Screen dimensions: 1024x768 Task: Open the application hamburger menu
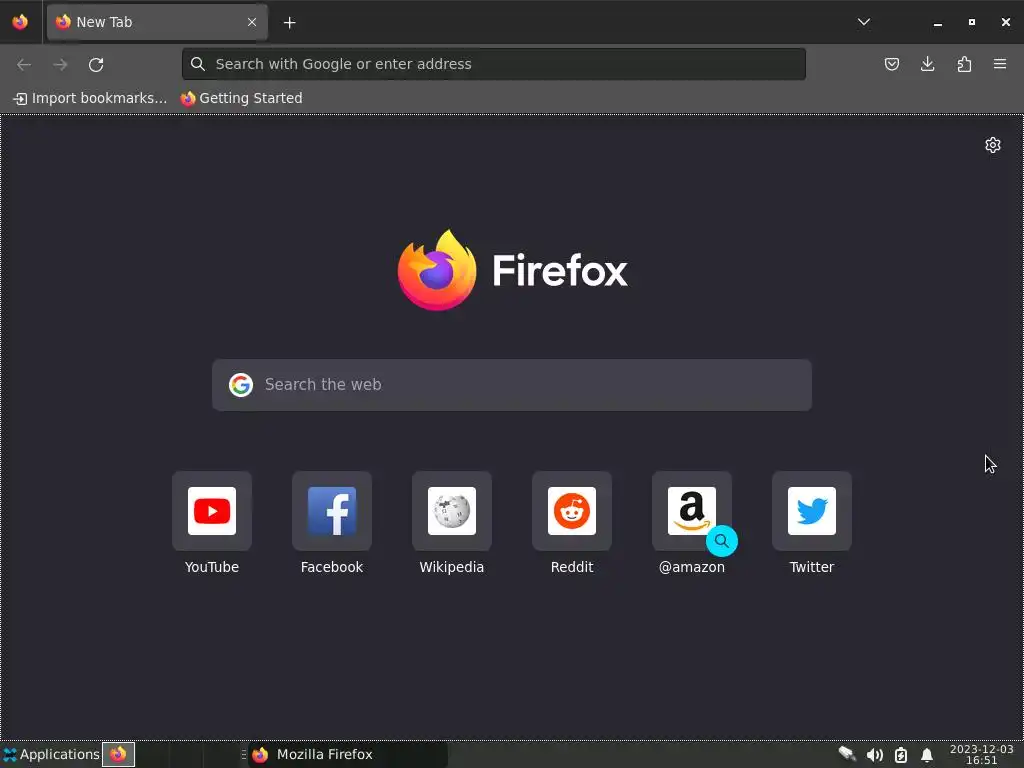coord(1000,64)
